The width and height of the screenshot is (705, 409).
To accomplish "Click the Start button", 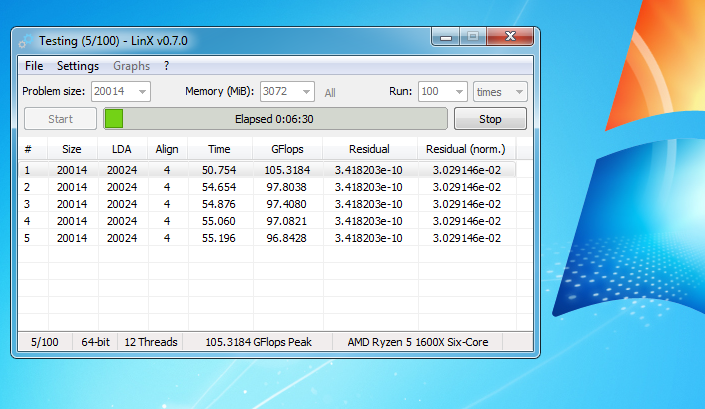I will [60, 119].
